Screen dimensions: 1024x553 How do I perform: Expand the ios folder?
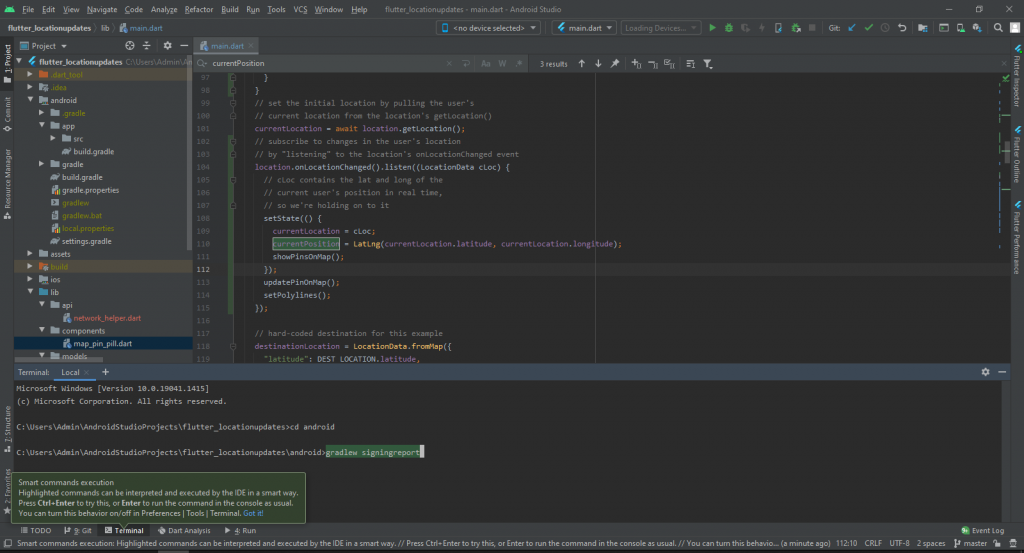30,279
